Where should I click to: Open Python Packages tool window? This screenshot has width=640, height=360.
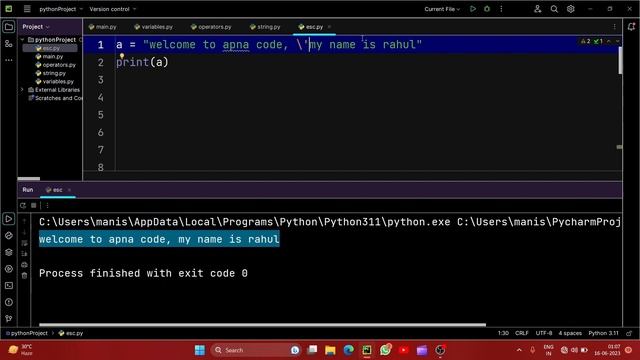pyautogui.click(x=9, y=252)
